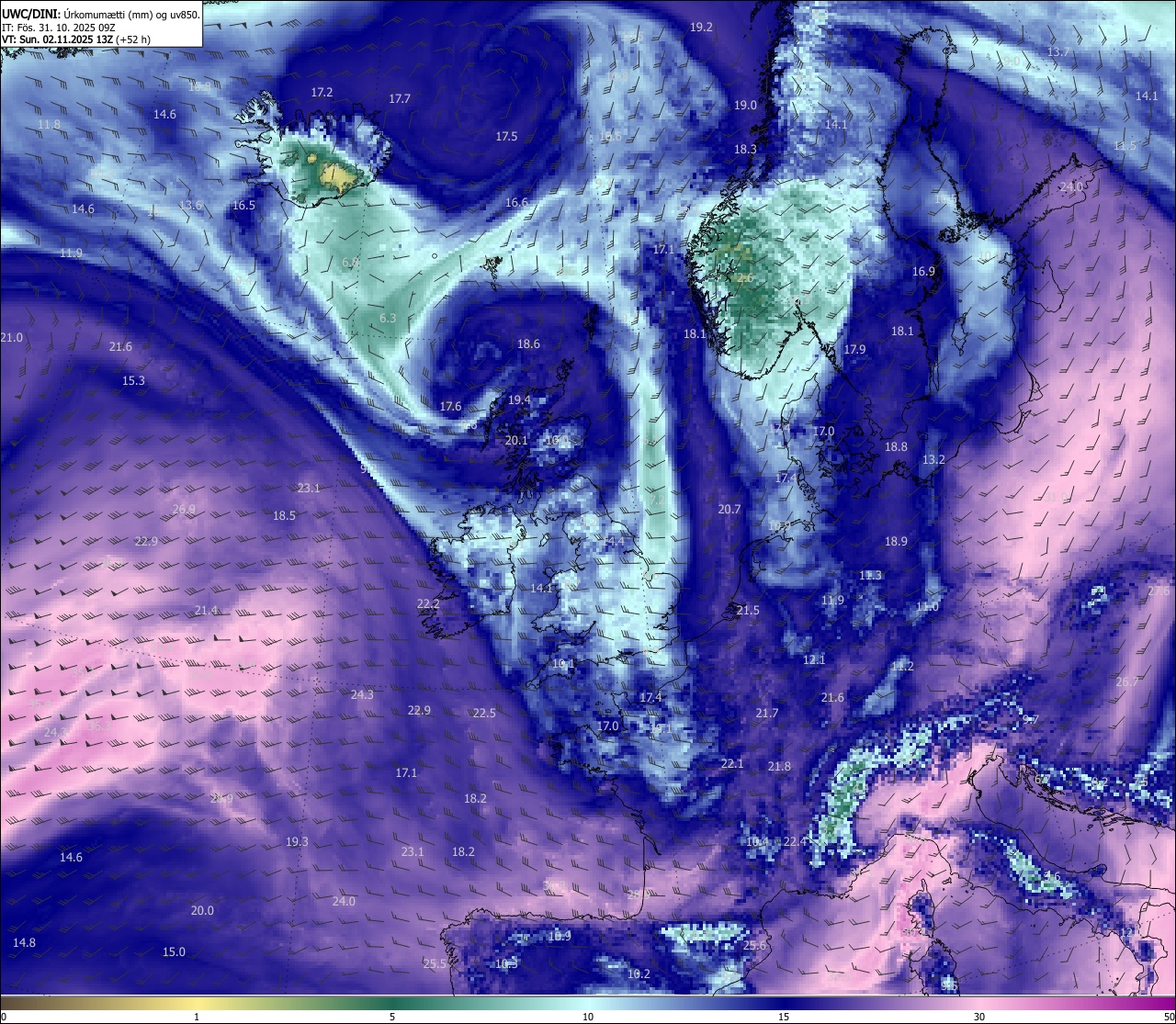Click the 16.9 value over Sweden

(923, 272)
